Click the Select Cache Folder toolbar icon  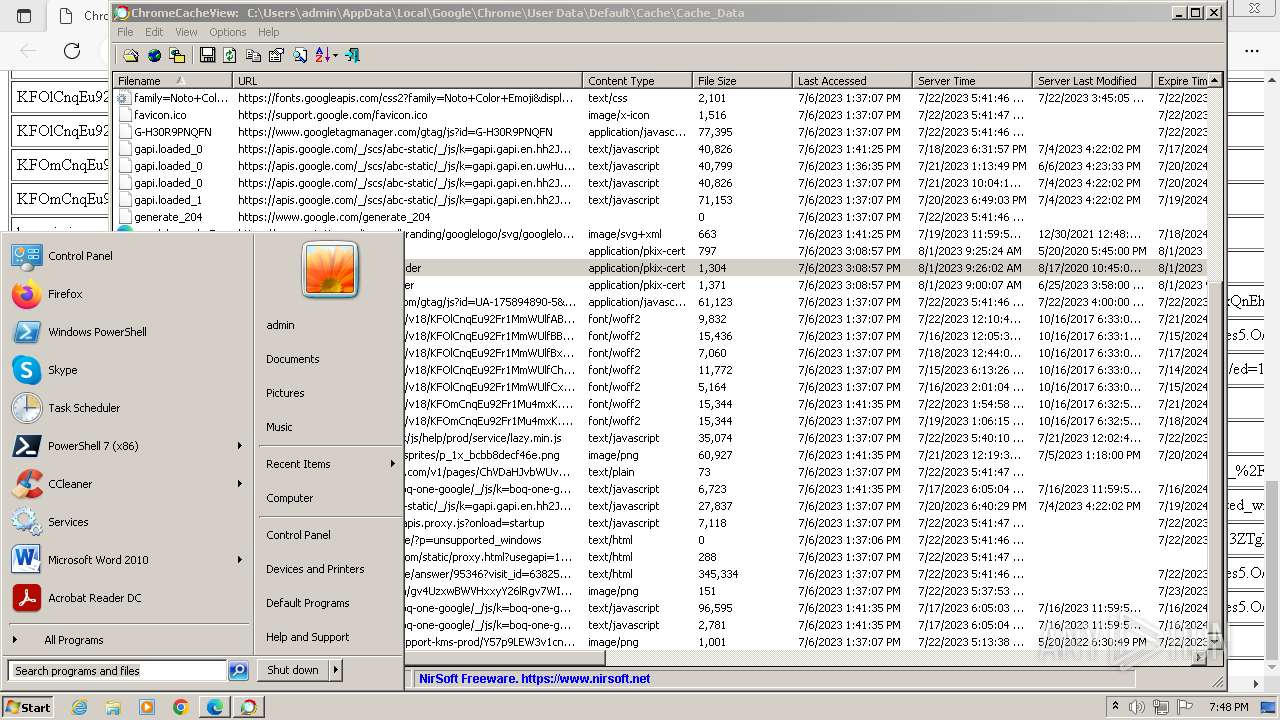[131, 56]
